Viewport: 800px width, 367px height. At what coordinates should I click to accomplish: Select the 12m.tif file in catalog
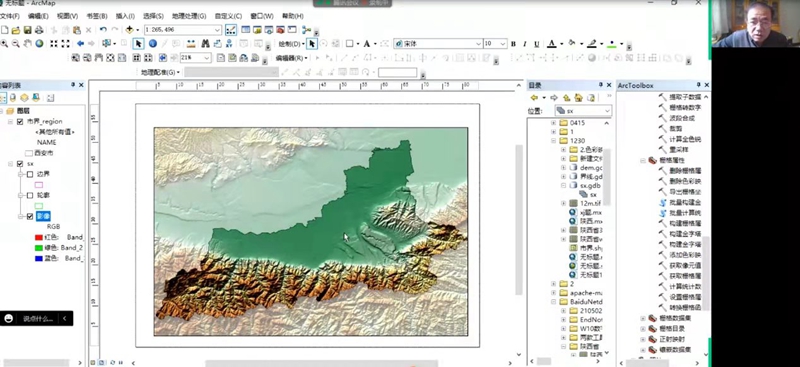[591, 203]
